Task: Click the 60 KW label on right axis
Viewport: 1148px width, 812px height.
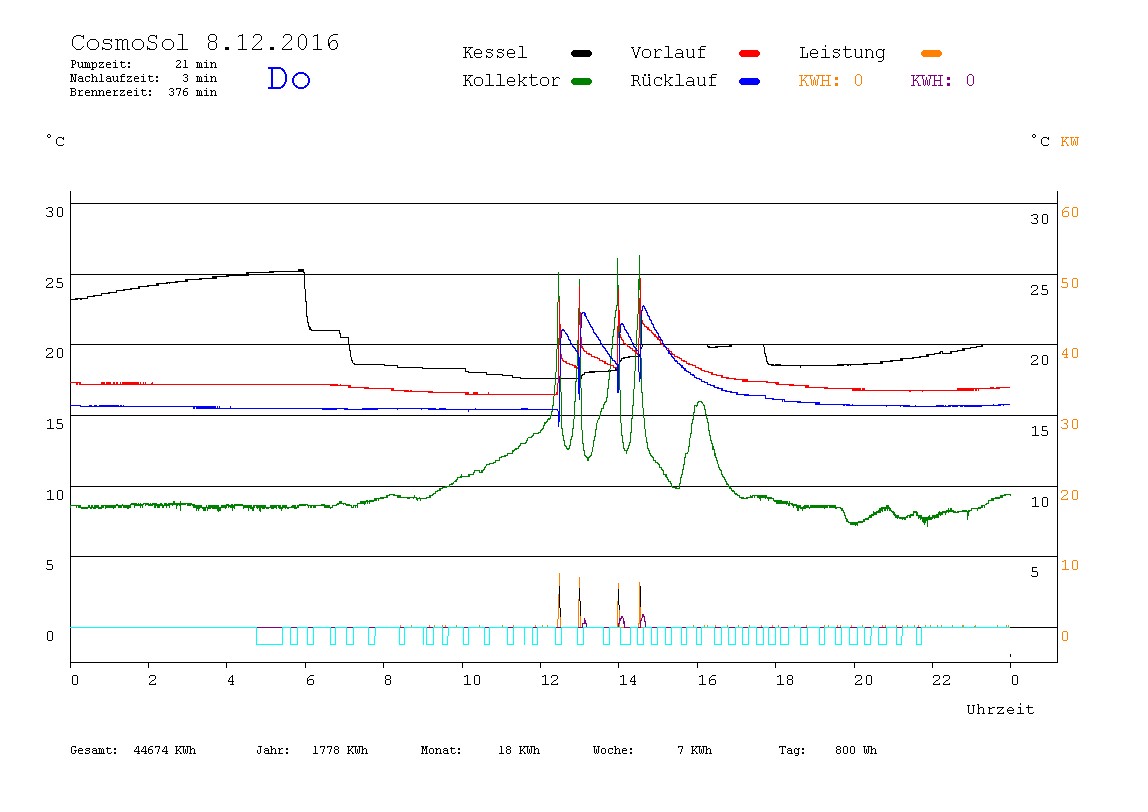Action: tap(1070, 212)
